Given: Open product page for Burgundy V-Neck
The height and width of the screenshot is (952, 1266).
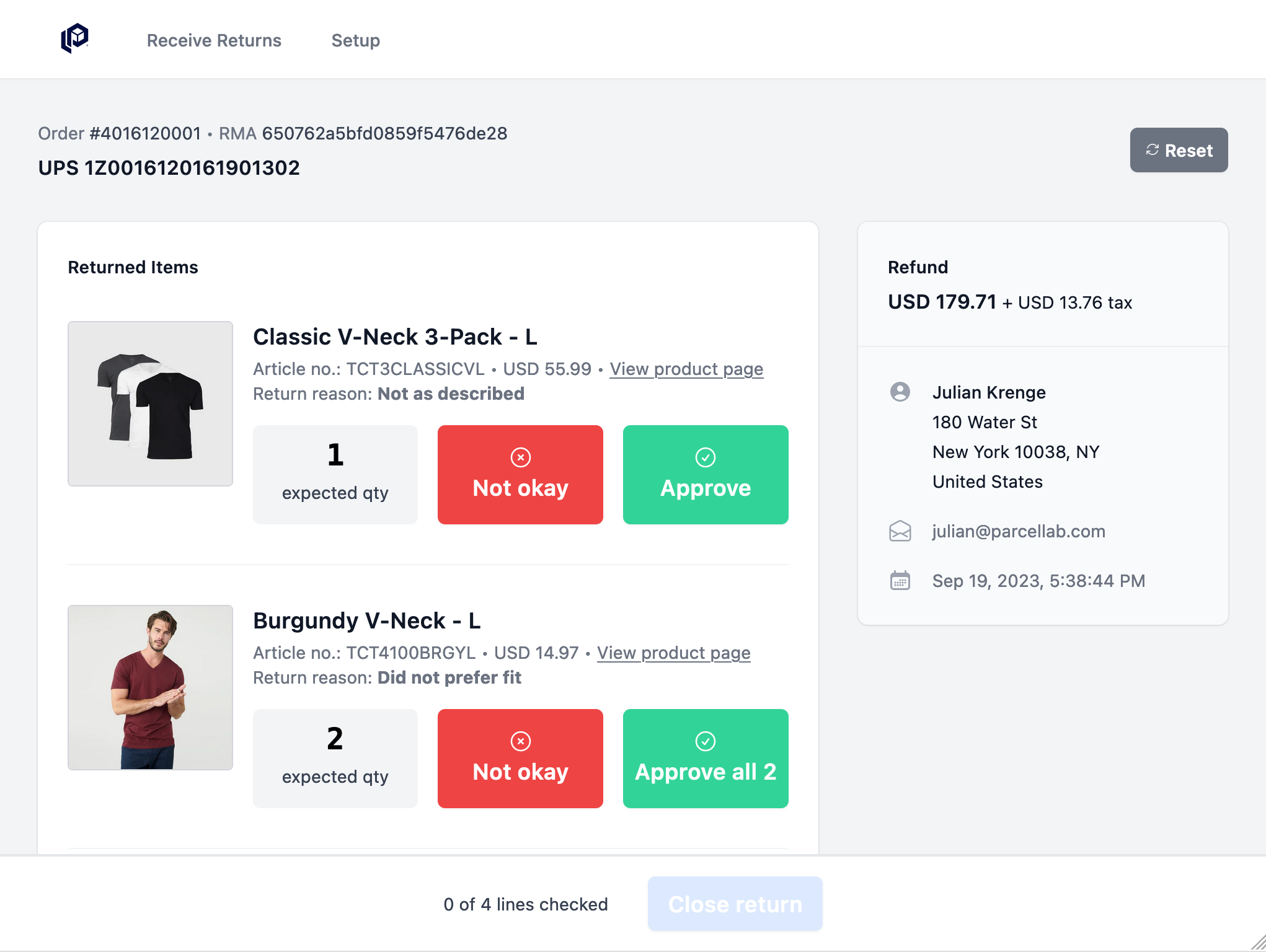Looking at the screenshot, I should 673,653.
